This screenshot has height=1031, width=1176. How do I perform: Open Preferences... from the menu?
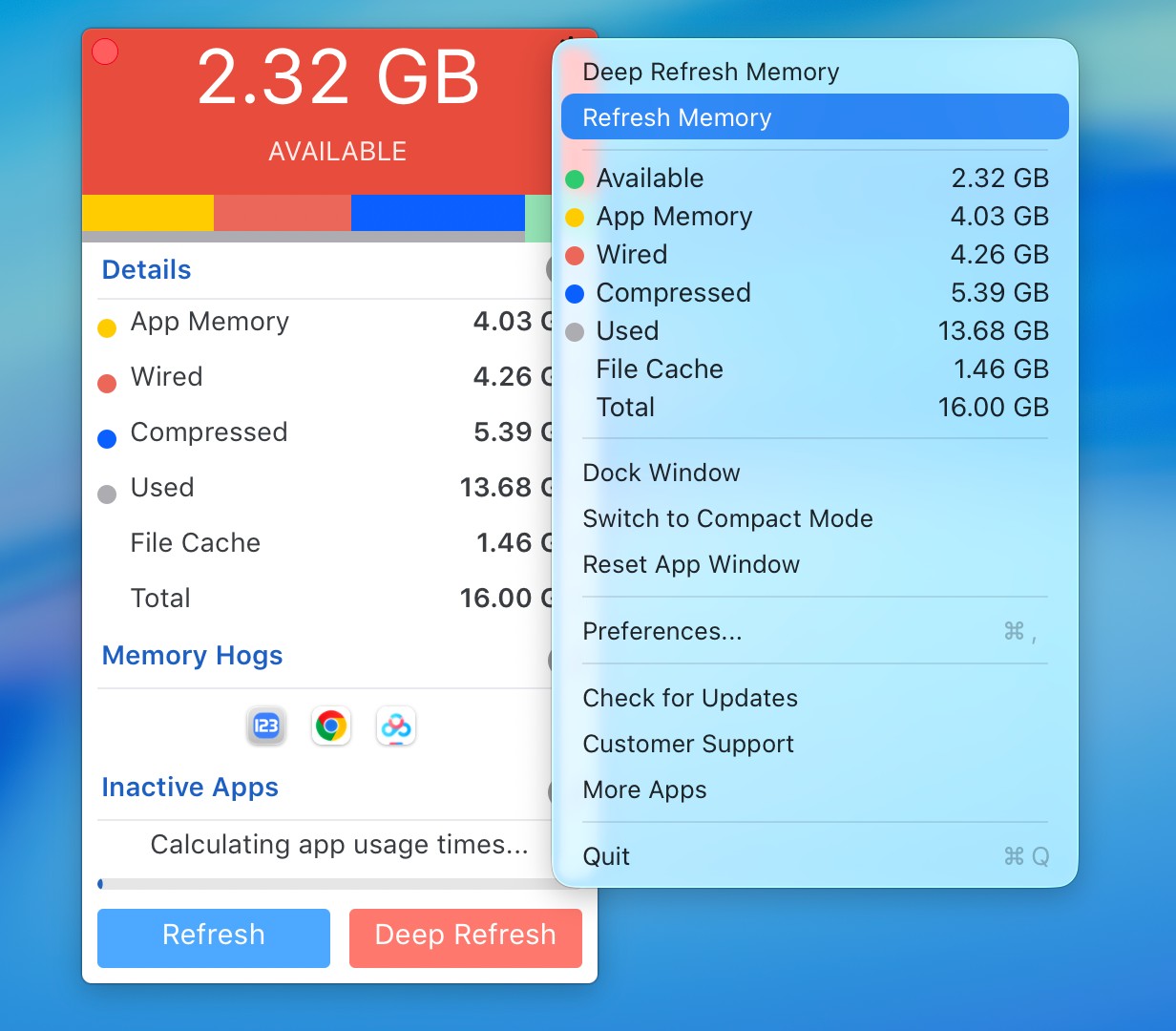tap(662, 631)
